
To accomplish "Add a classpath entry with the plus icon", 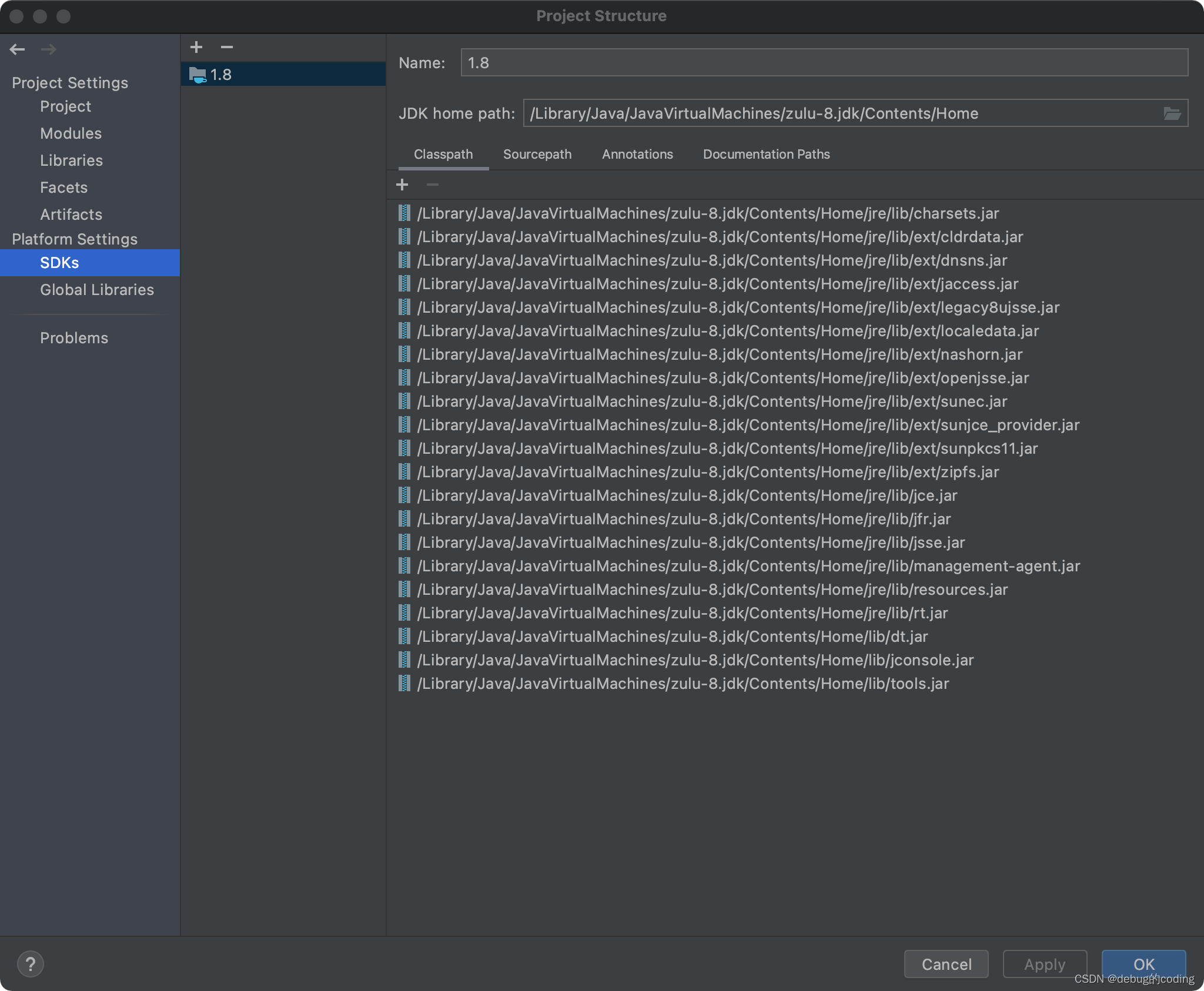I will pos(403,185).
